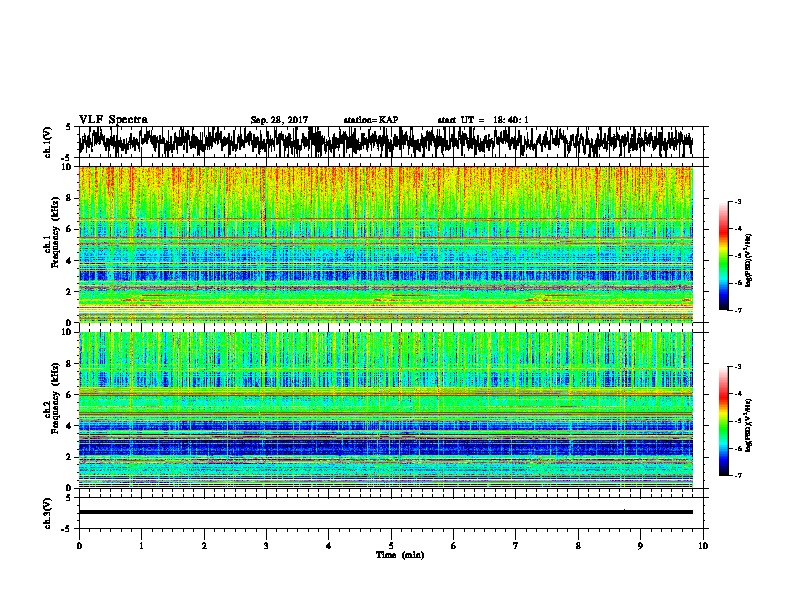The image size is (792, 612).
Task: Click the "1" tick on the Time axis
Action: tap(141, 546)
